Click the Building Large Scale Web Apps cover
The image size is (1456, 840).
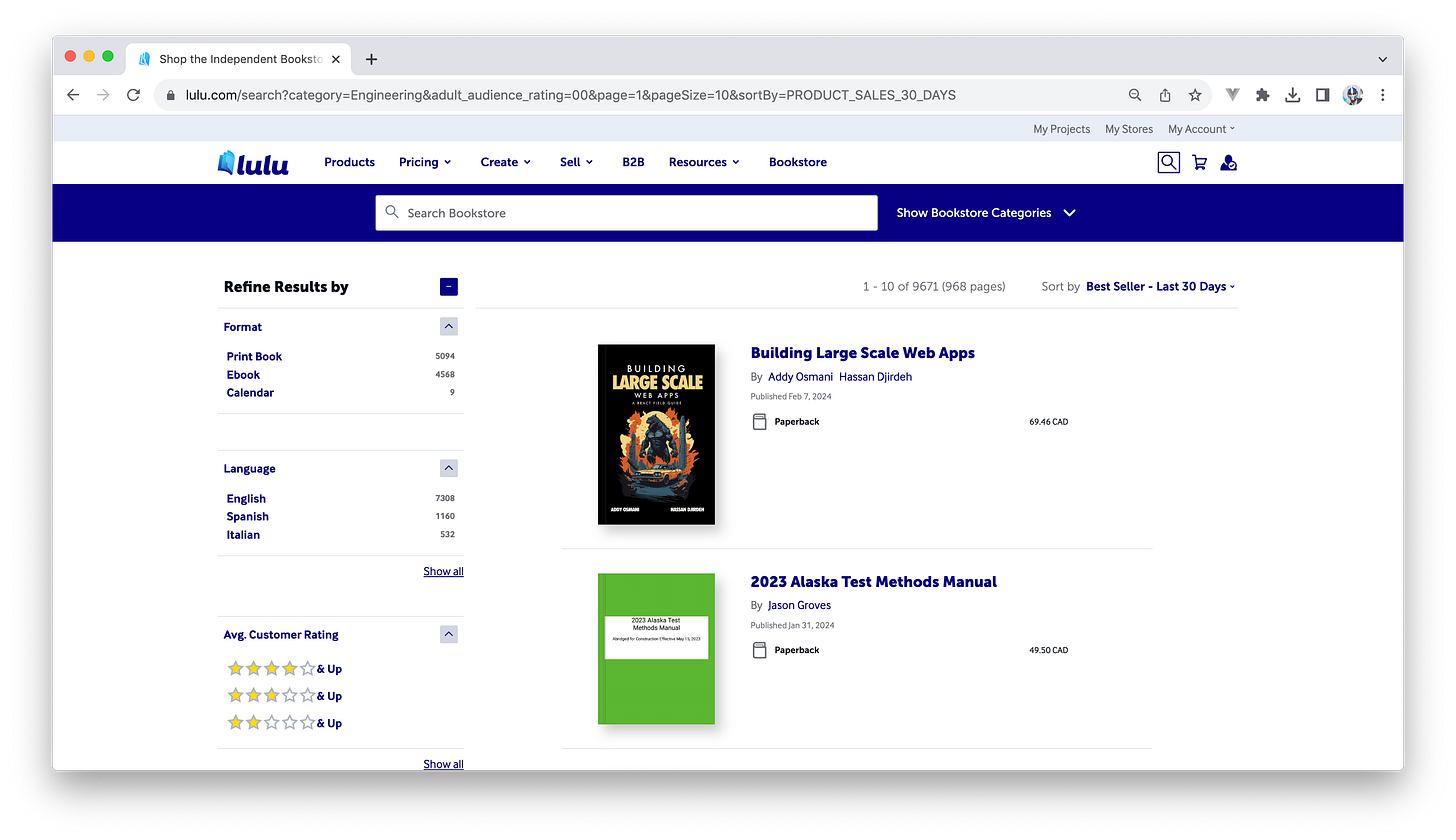656,434
